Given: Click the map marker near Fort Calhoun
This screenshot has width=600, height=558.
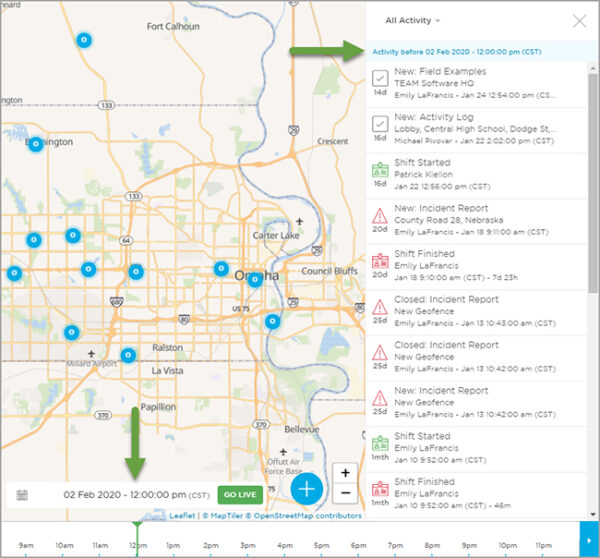Looking at the screenshot, I should (84, 40).
